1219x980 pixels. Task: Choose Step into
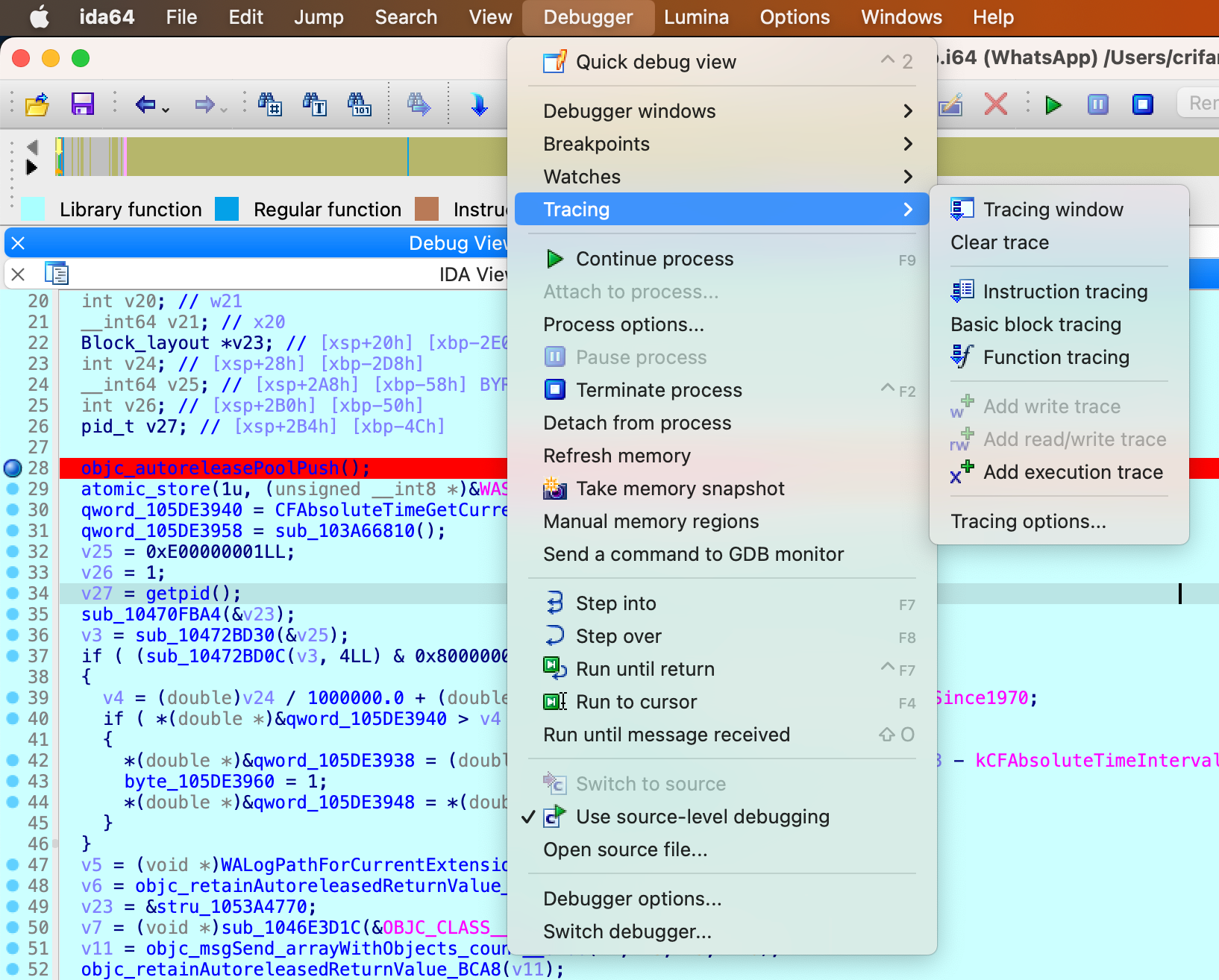click(721, 603)
